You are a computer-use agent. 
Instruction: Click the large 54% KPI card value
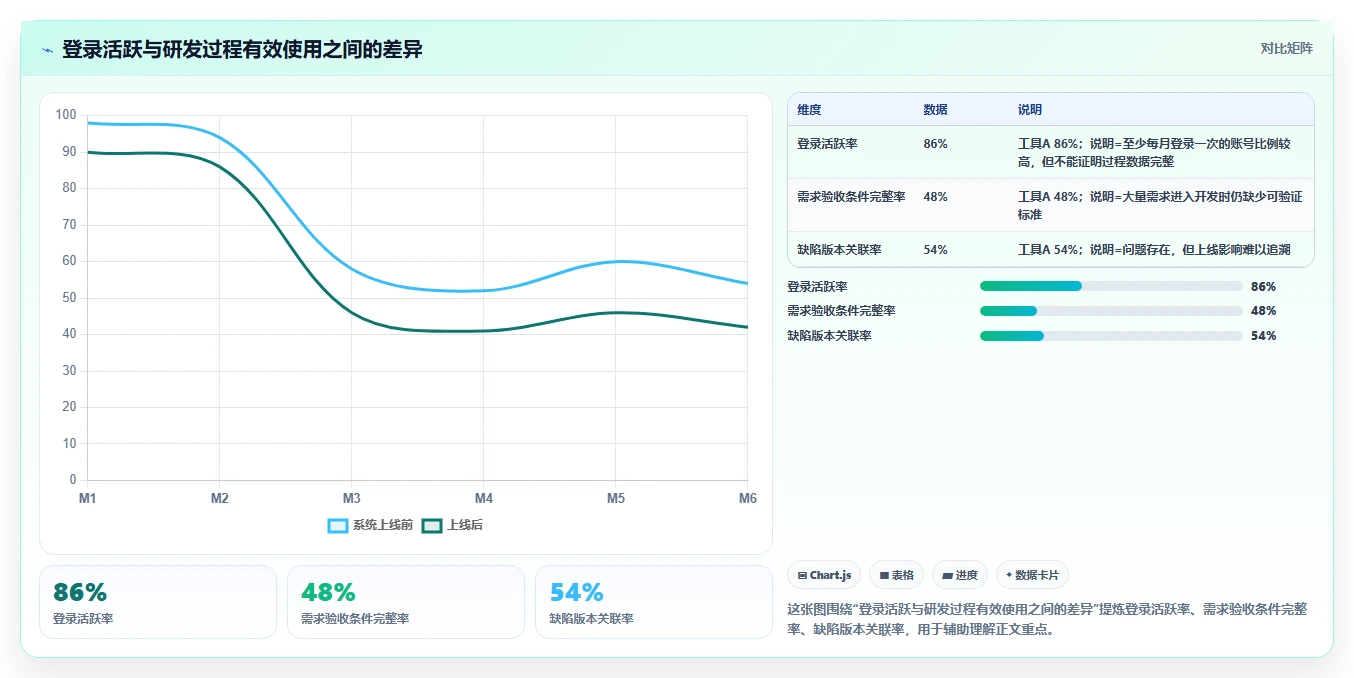pos(576,593)
